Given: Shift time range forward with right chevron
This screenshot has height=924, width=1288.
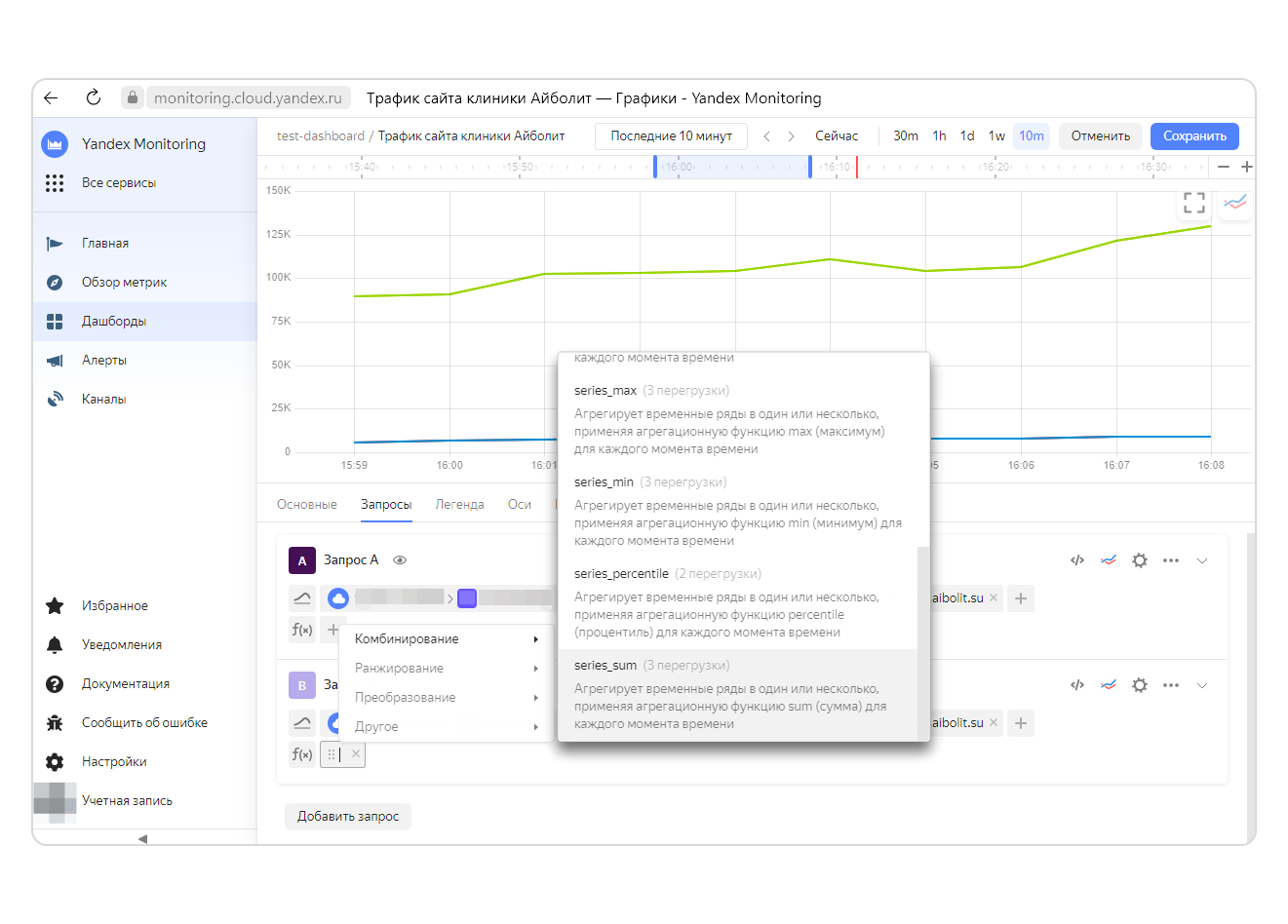Looking at the screenshot, I should (x=791, y=136).
